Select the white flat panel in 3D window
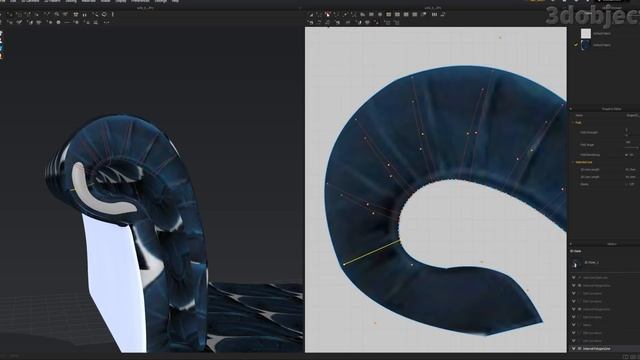Image resolution: width=640 pixels, height=360 pixels. point(114,282)
